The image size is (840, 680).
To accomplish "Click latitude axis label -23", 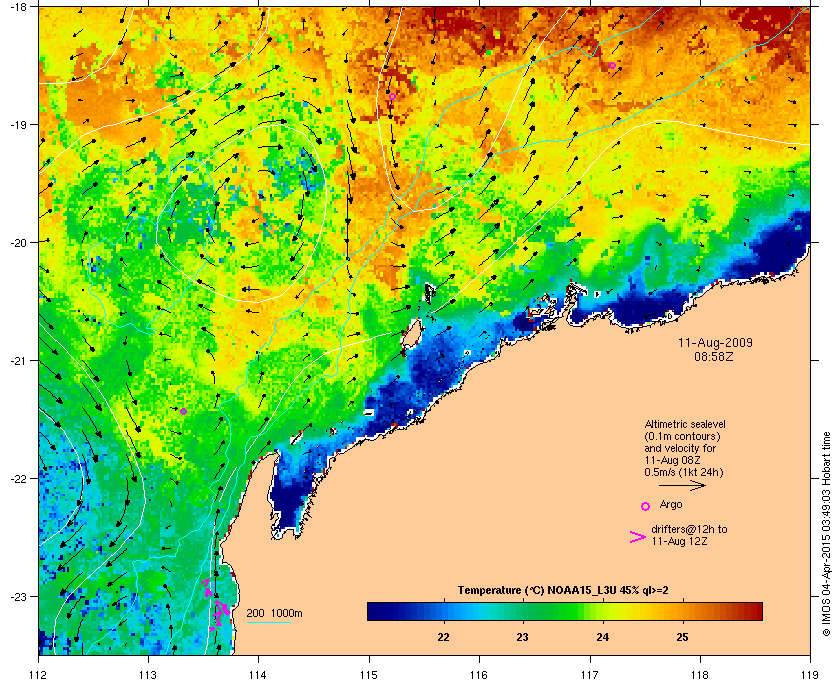I will point(17,596).
